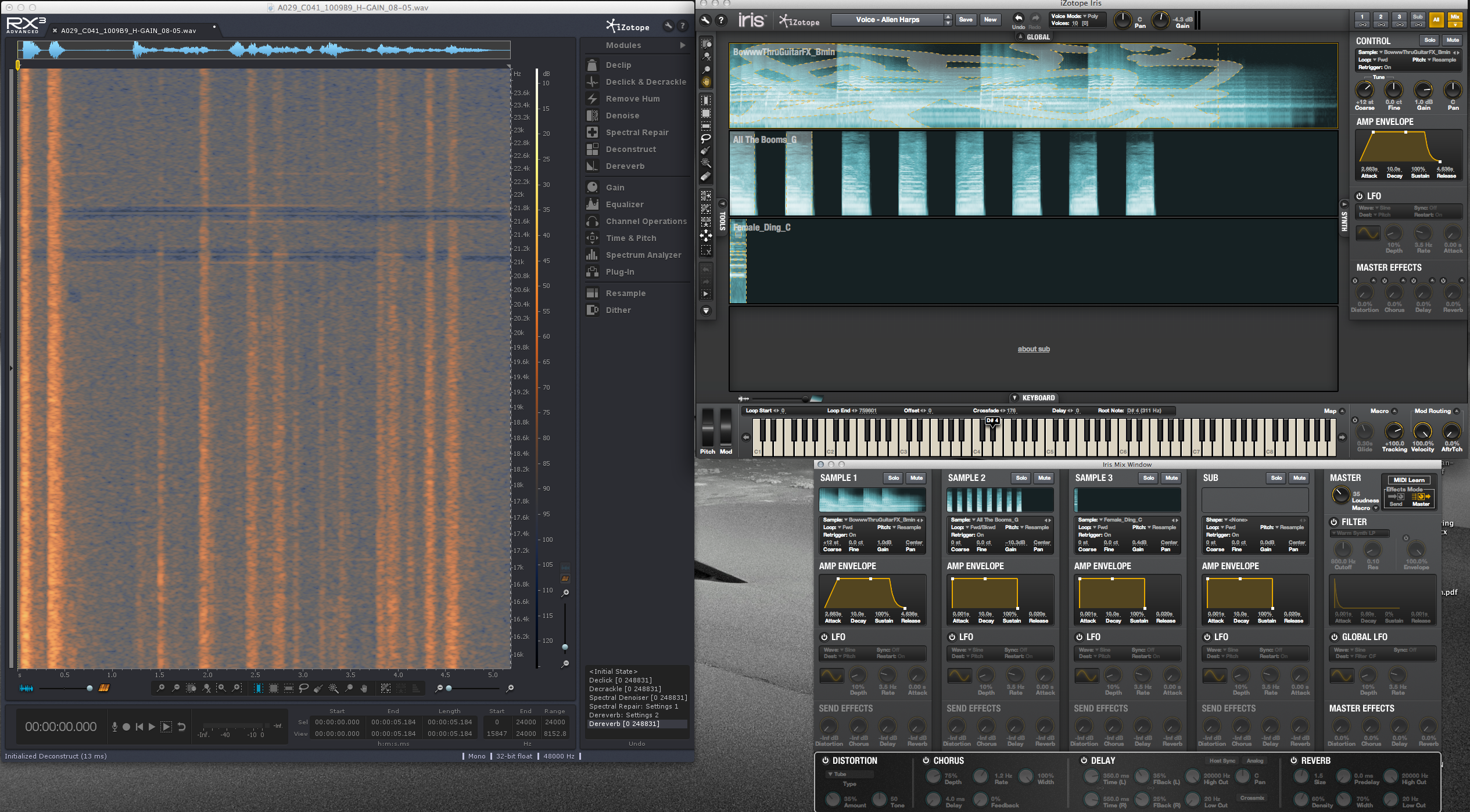Toggle Reverb power in effects panel
This screenshot has width=1470, height=812.
point(1294,760)
